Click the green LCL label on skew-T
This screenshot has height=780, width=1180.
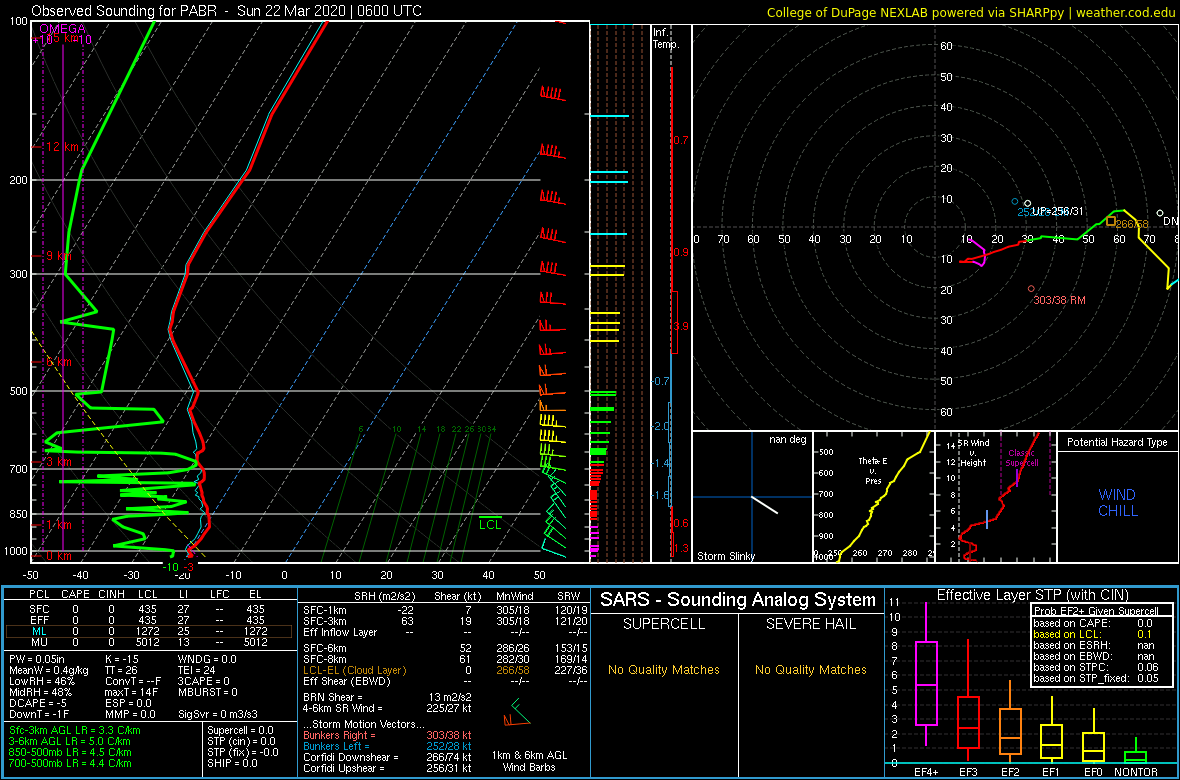(x=490, y=524)
